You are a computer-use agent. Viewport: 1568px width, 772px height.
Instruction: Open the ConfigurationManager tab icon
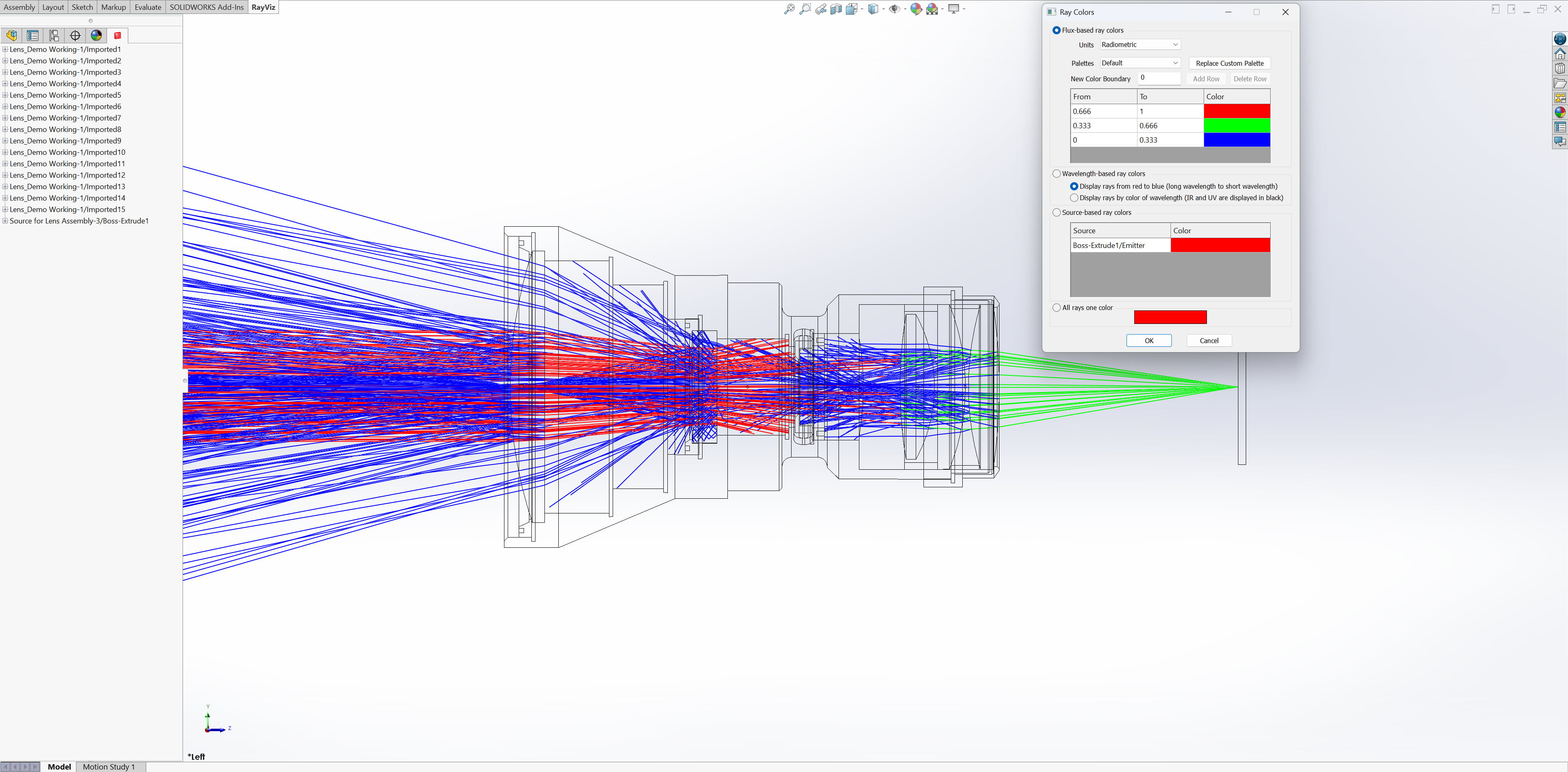(x=54, y=35)
